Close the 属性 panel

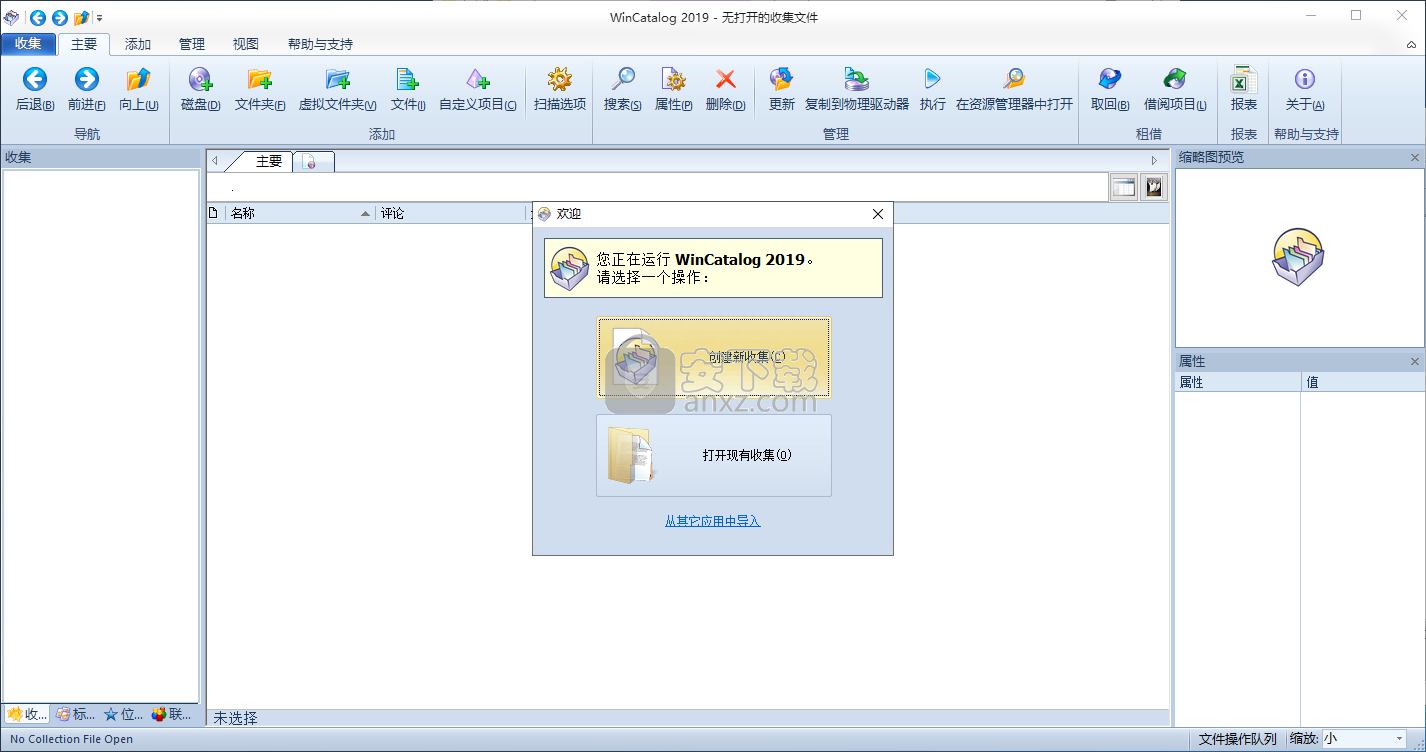coord(1415,362)
